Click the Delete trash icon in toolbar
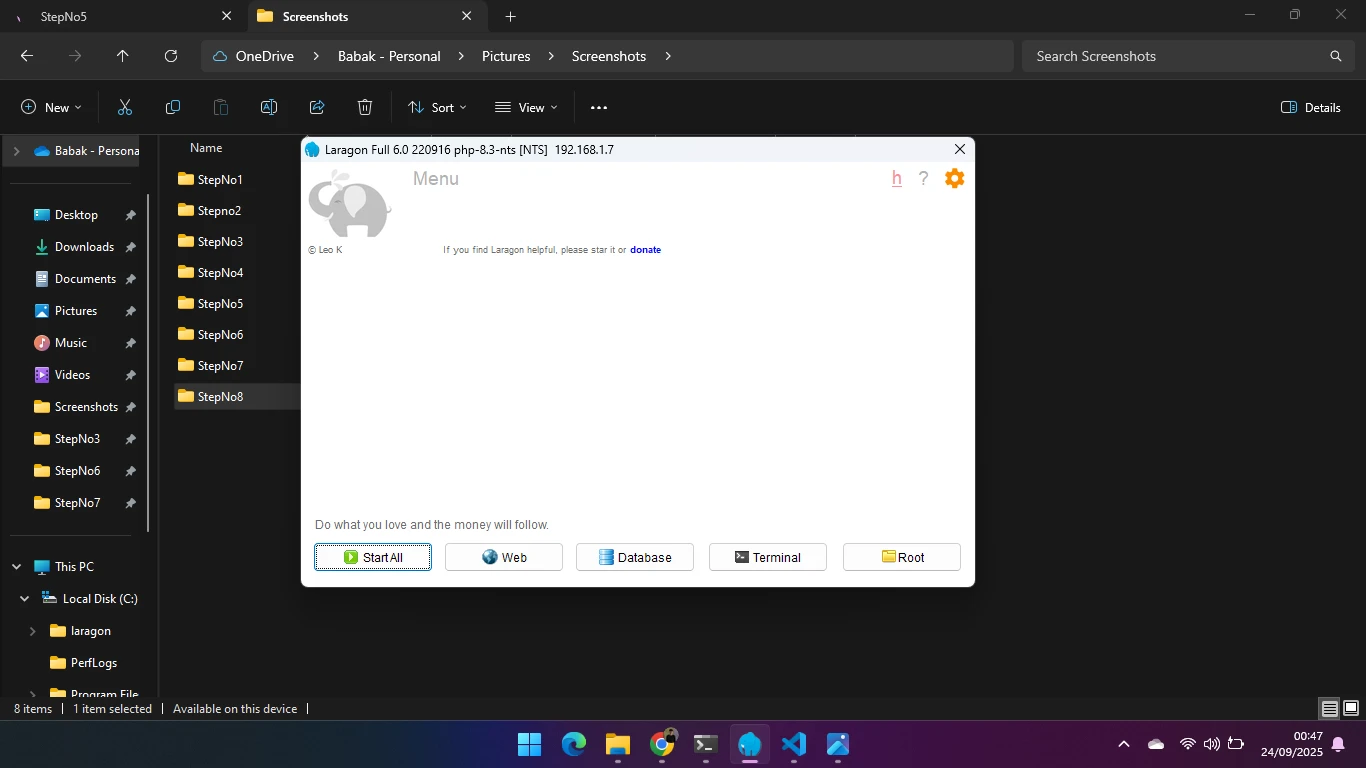Image resolution: width=1366 pixels, height=768 pixels. pyautogui.click(x=365, y=107)
